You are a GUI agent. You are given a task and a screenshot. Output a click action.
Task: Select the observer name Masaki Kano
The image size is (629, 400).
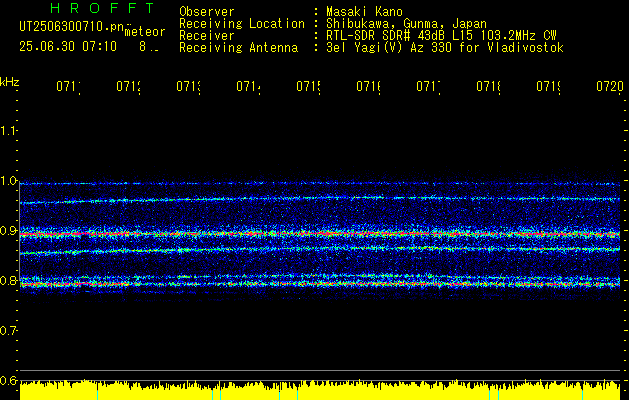364,12
